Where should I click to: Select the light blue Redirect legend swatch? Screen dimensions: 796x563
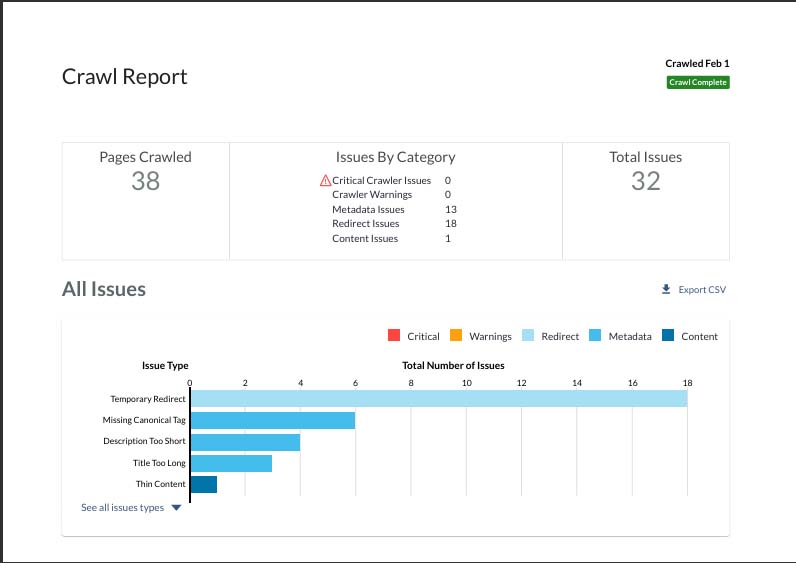tap(528, 335)
